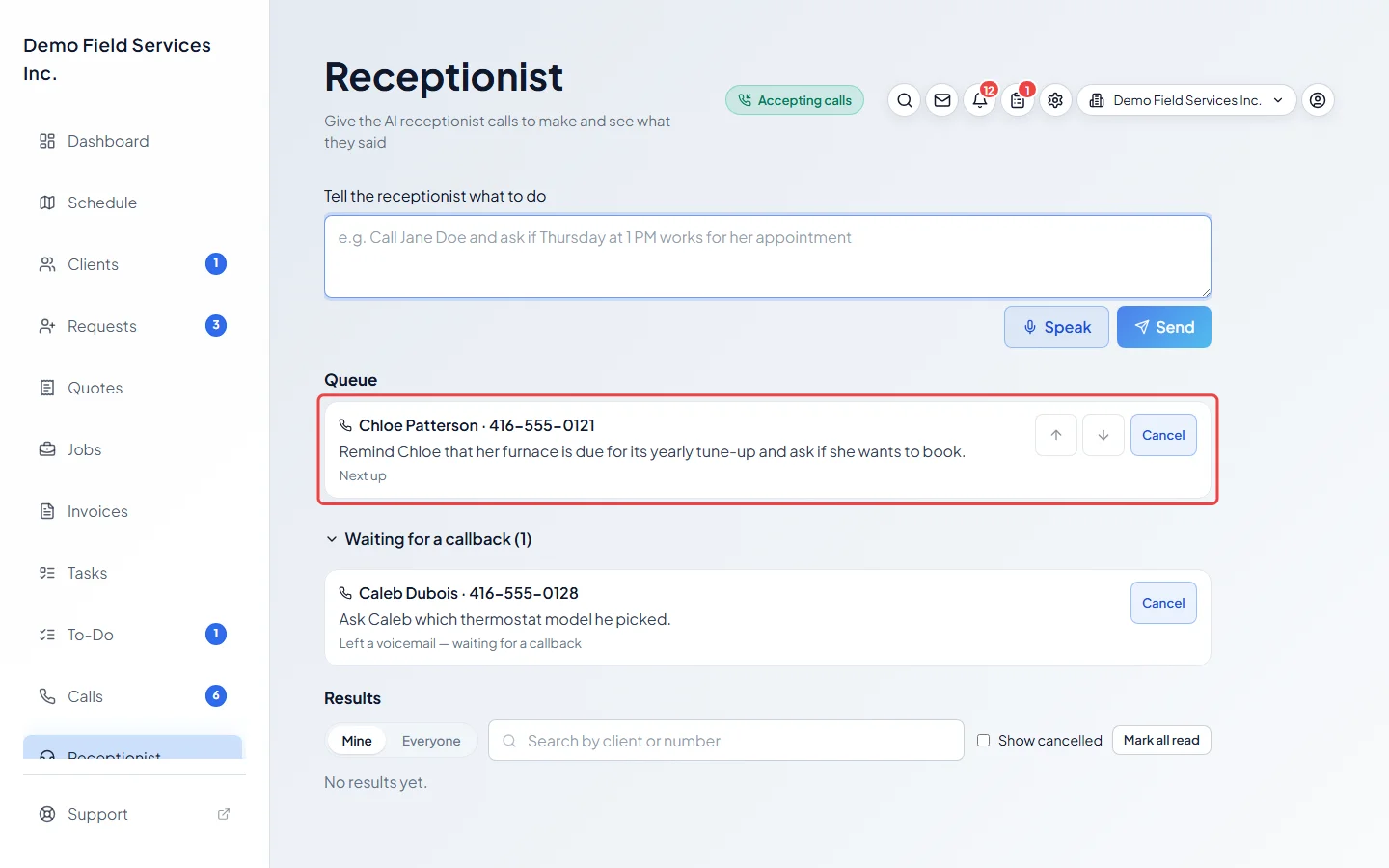This screenshot has width=1389, height=868.
Task: Click the Receptionist page heading
Action: (444, 77)
